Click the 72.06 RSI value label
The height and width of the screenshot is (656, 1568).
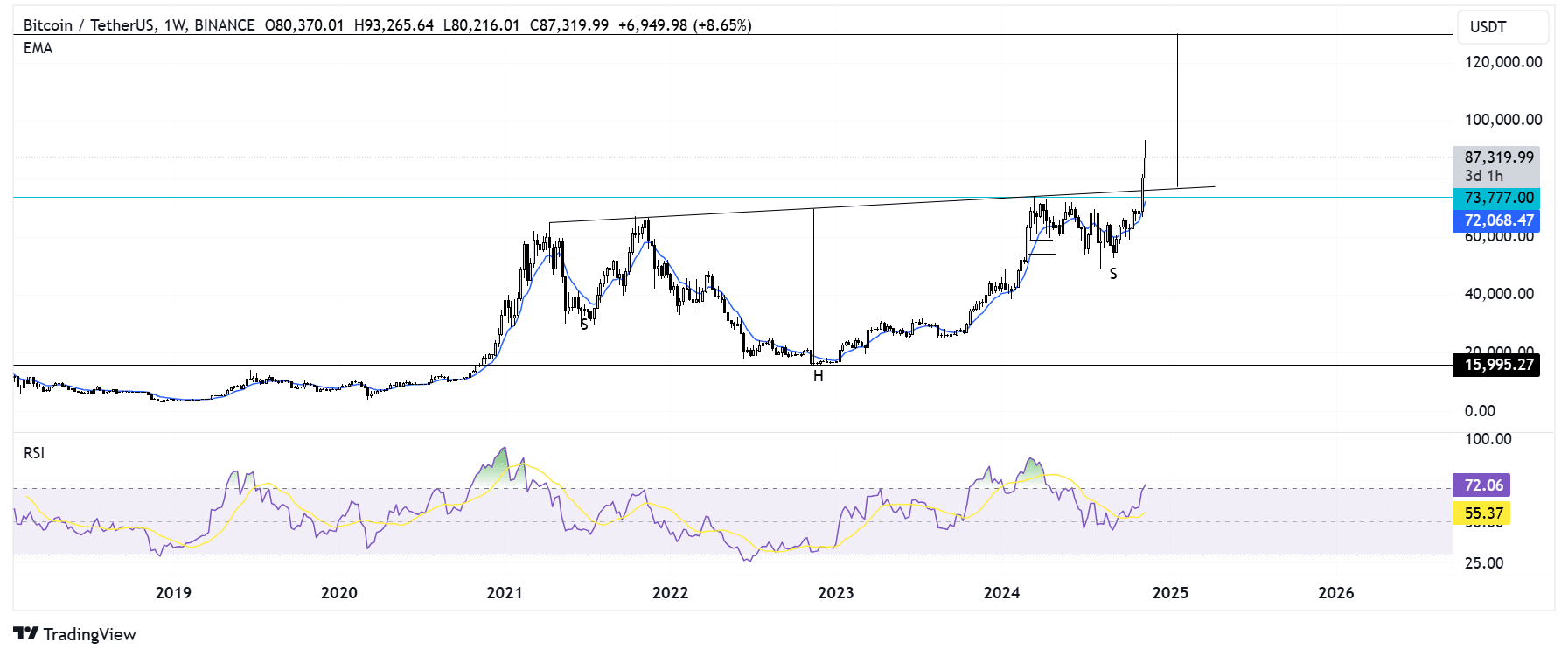1481,485
